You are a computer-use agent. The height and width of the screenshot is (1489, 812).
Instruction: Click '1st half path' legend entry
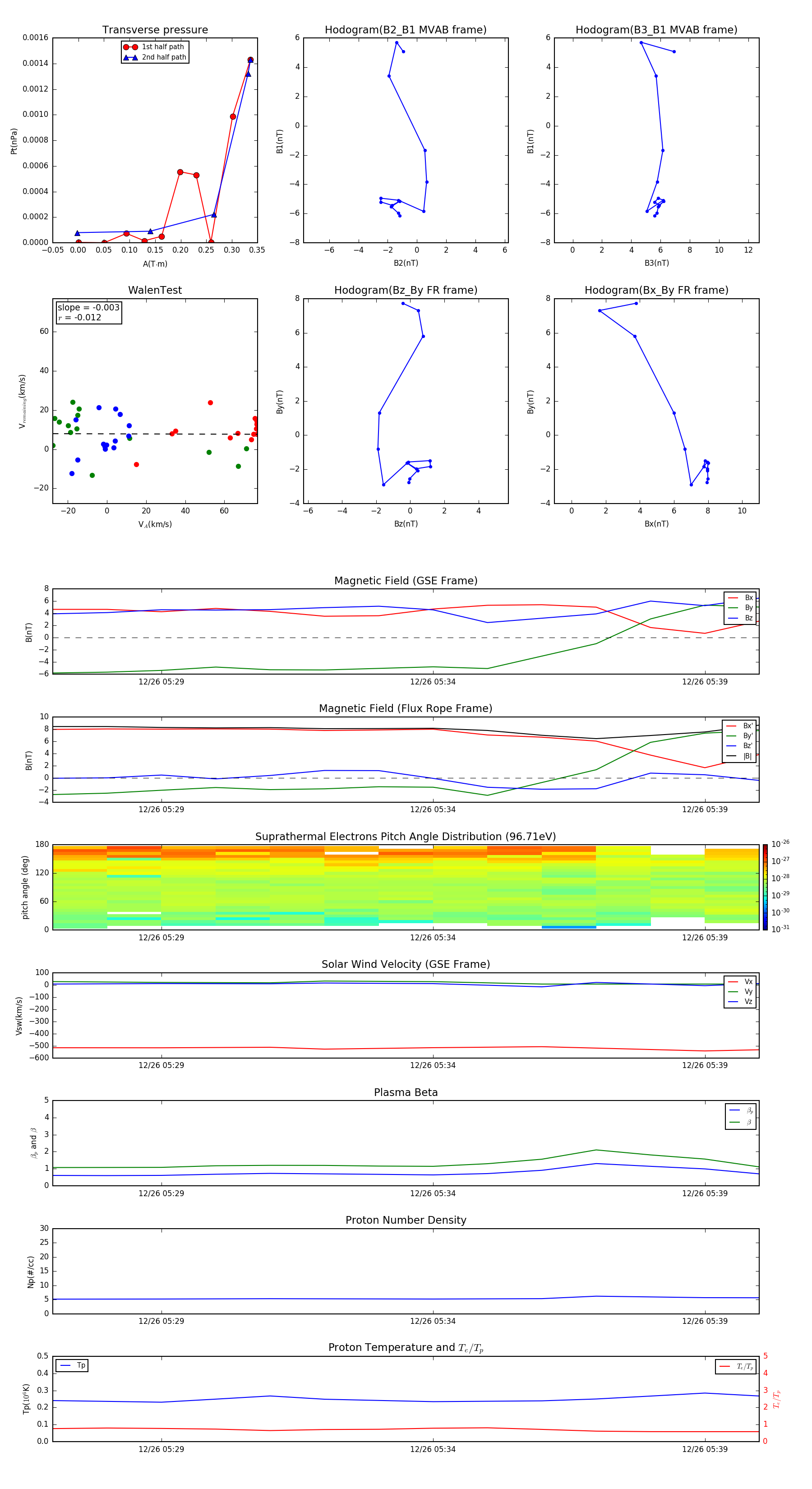point(154,47)
